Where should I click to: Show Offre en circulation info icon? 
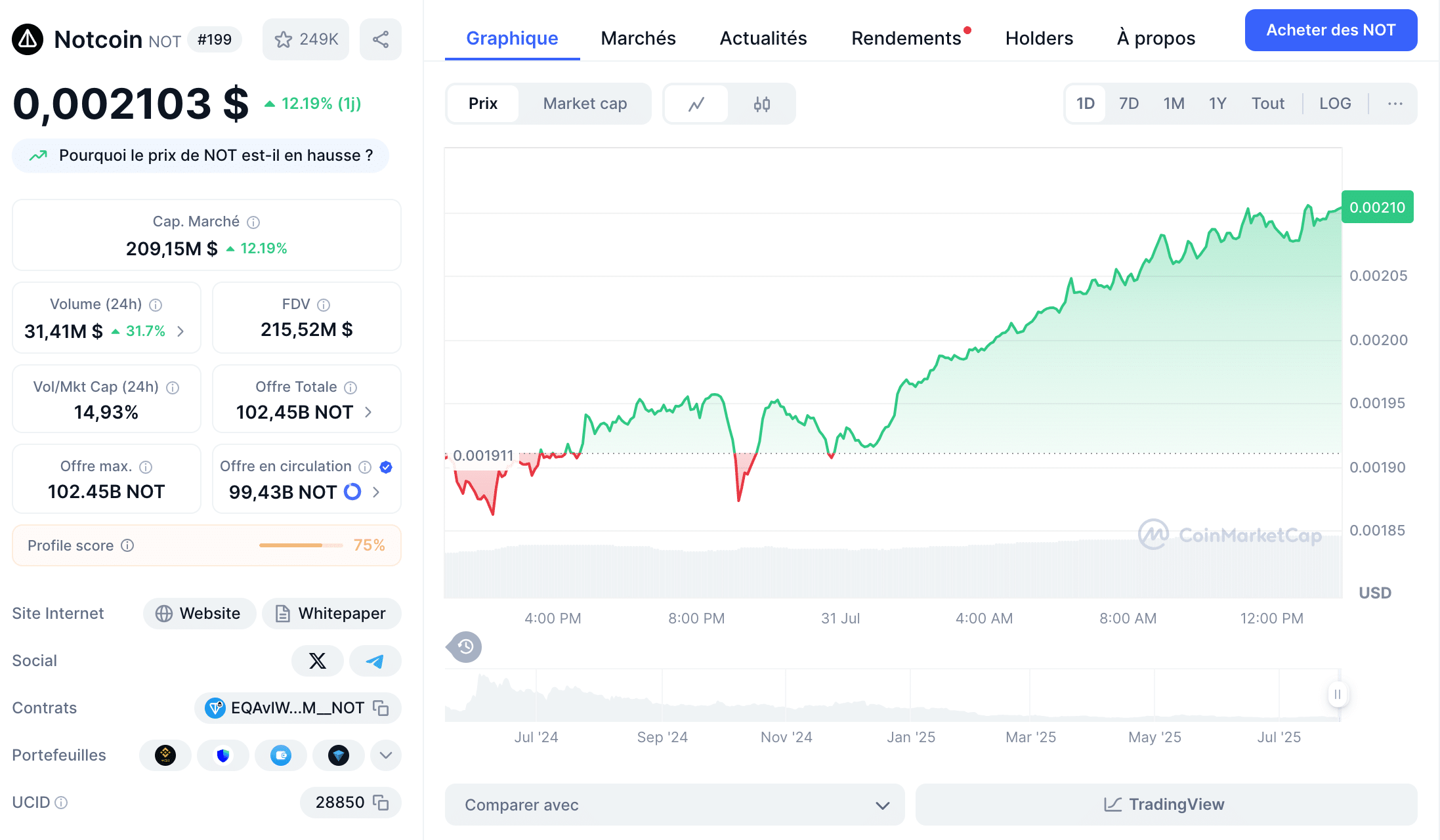click(x=365, y=467)
